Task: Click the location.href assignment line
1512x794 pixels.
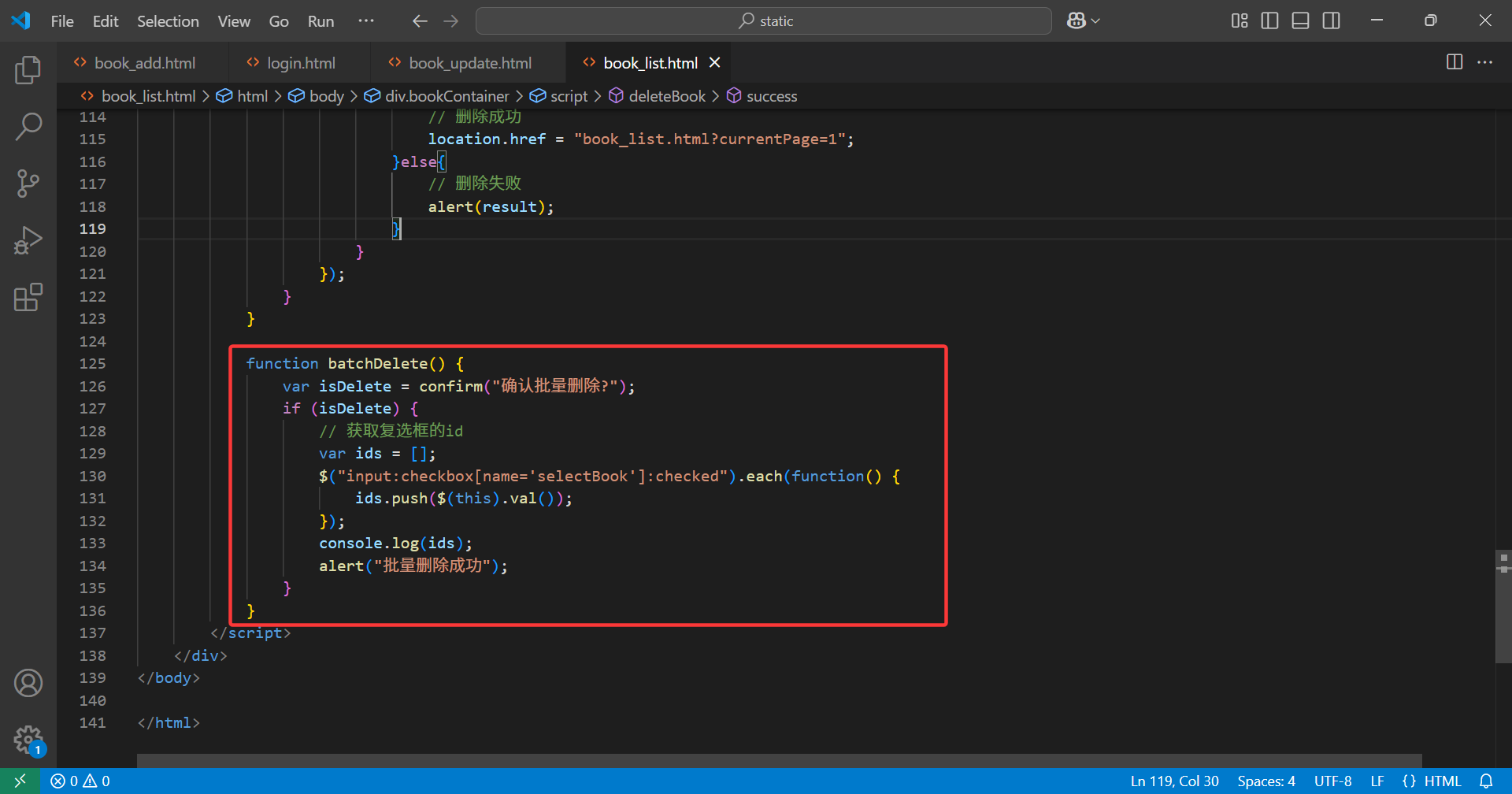Action: [x=640, y=139]
